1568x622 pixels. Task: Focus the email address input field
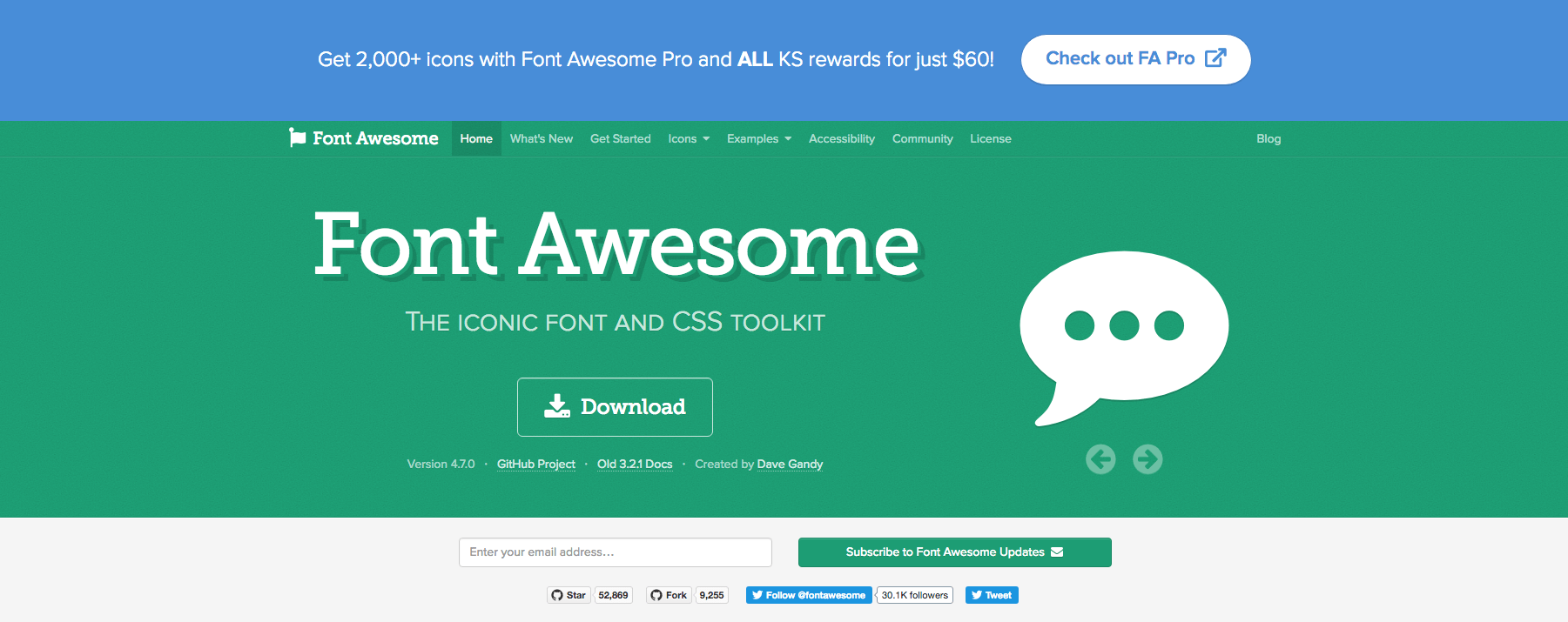pos(615,552)
